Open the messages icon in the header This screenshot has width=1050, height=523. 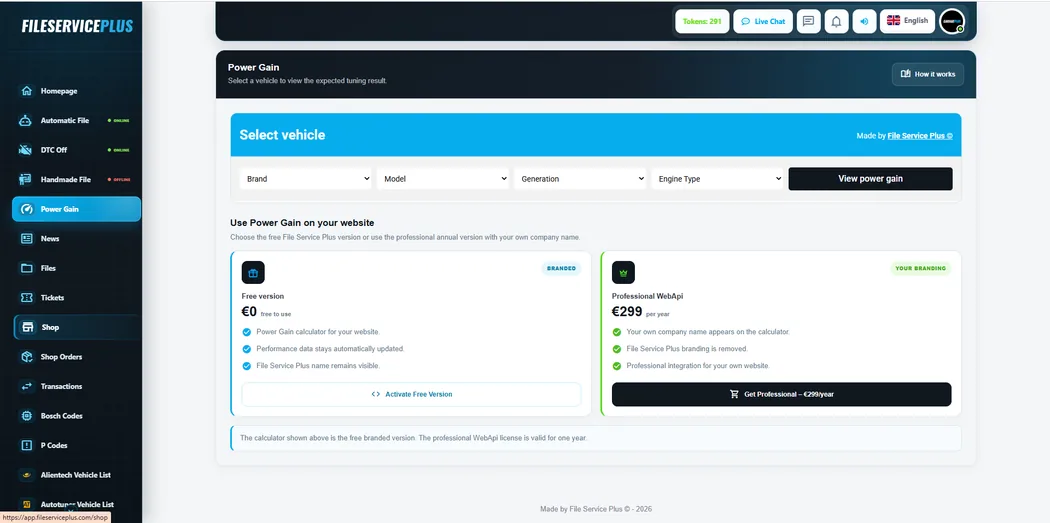pyautogui.click(x=808, y=21)
